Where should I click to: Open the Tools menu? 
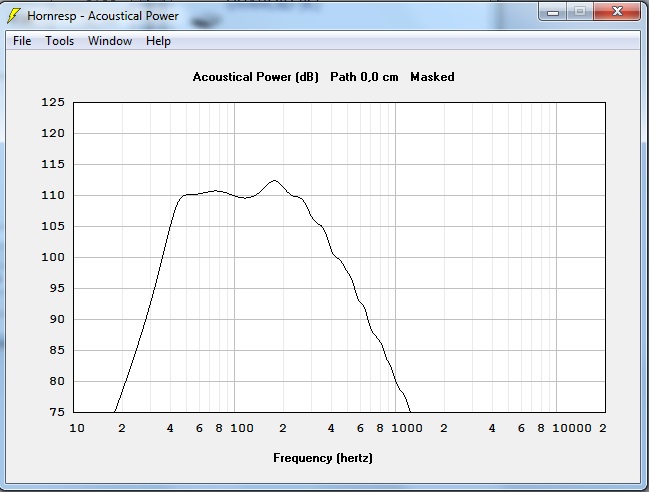(60, 41)
